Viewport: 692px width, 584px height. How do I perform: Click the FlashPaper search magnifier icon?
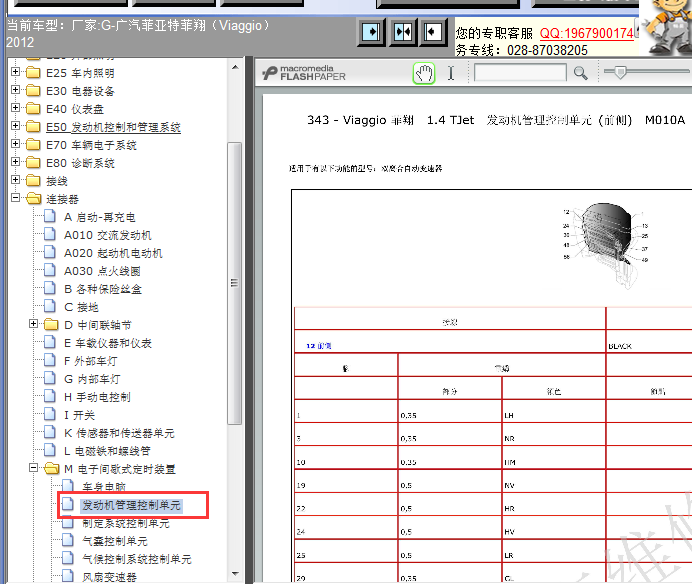[580, 73]
